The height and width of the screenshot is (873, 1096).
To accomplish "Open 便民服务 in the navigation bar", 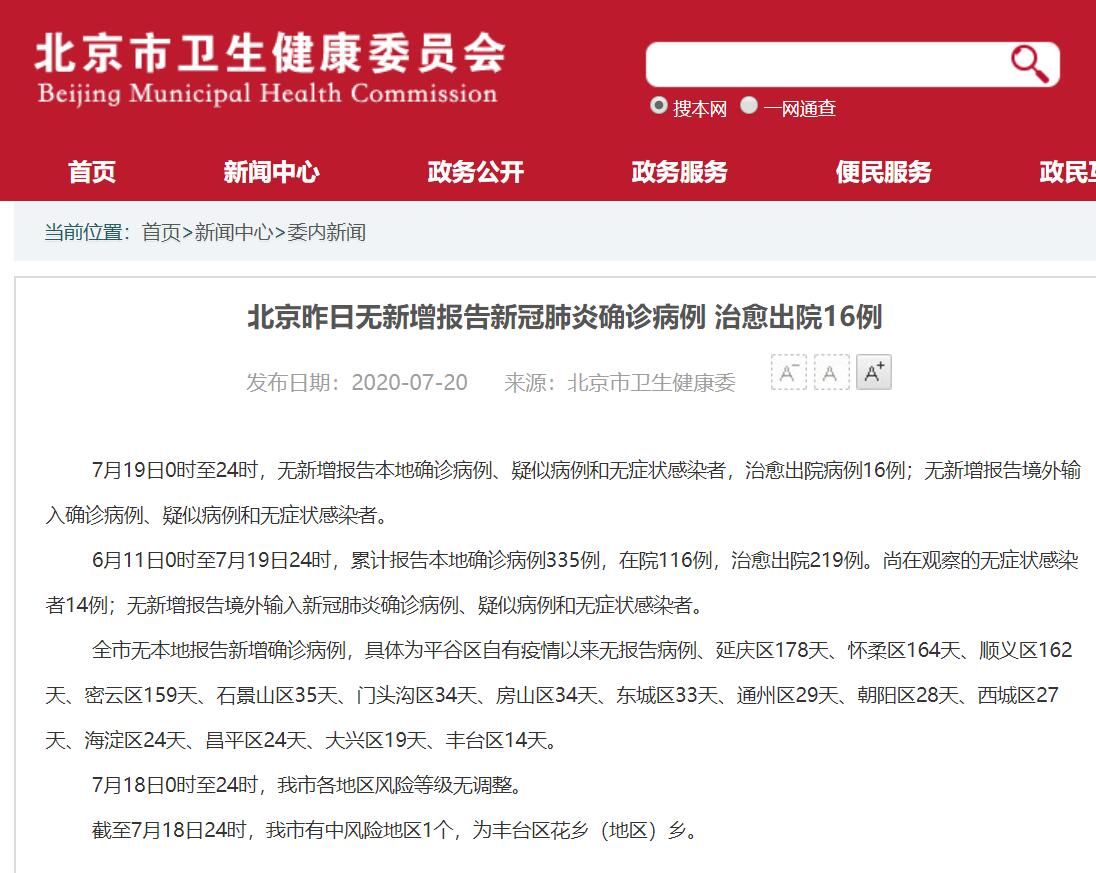I will point(883,172).
